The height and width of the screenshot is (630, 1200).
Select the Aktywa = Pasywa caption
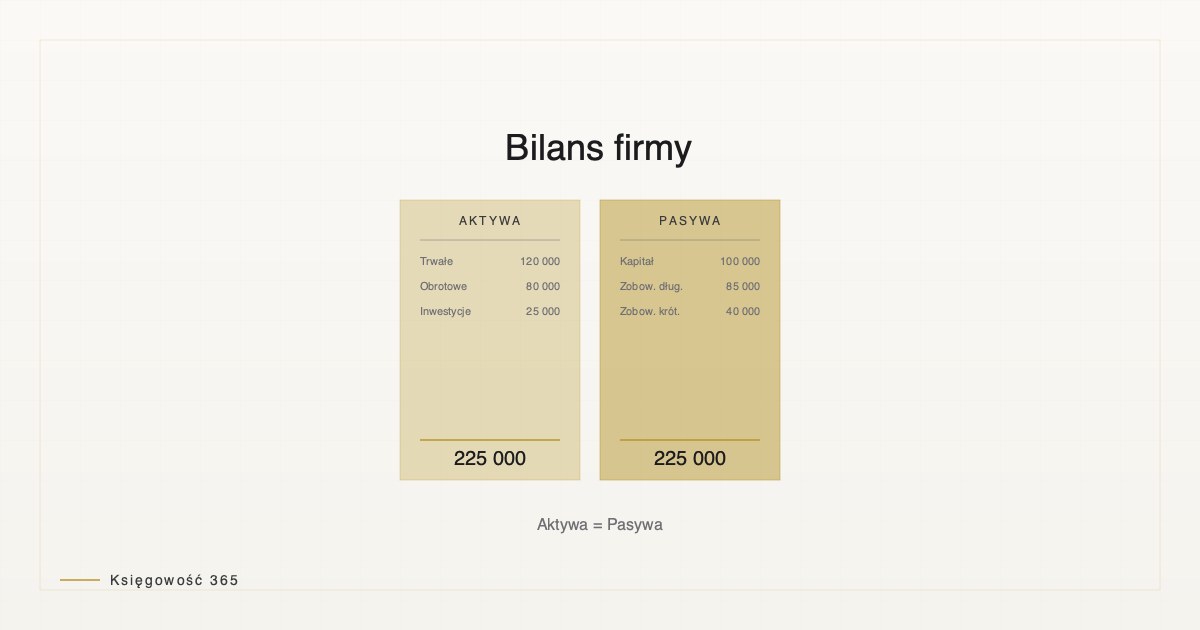coord(600,525)
